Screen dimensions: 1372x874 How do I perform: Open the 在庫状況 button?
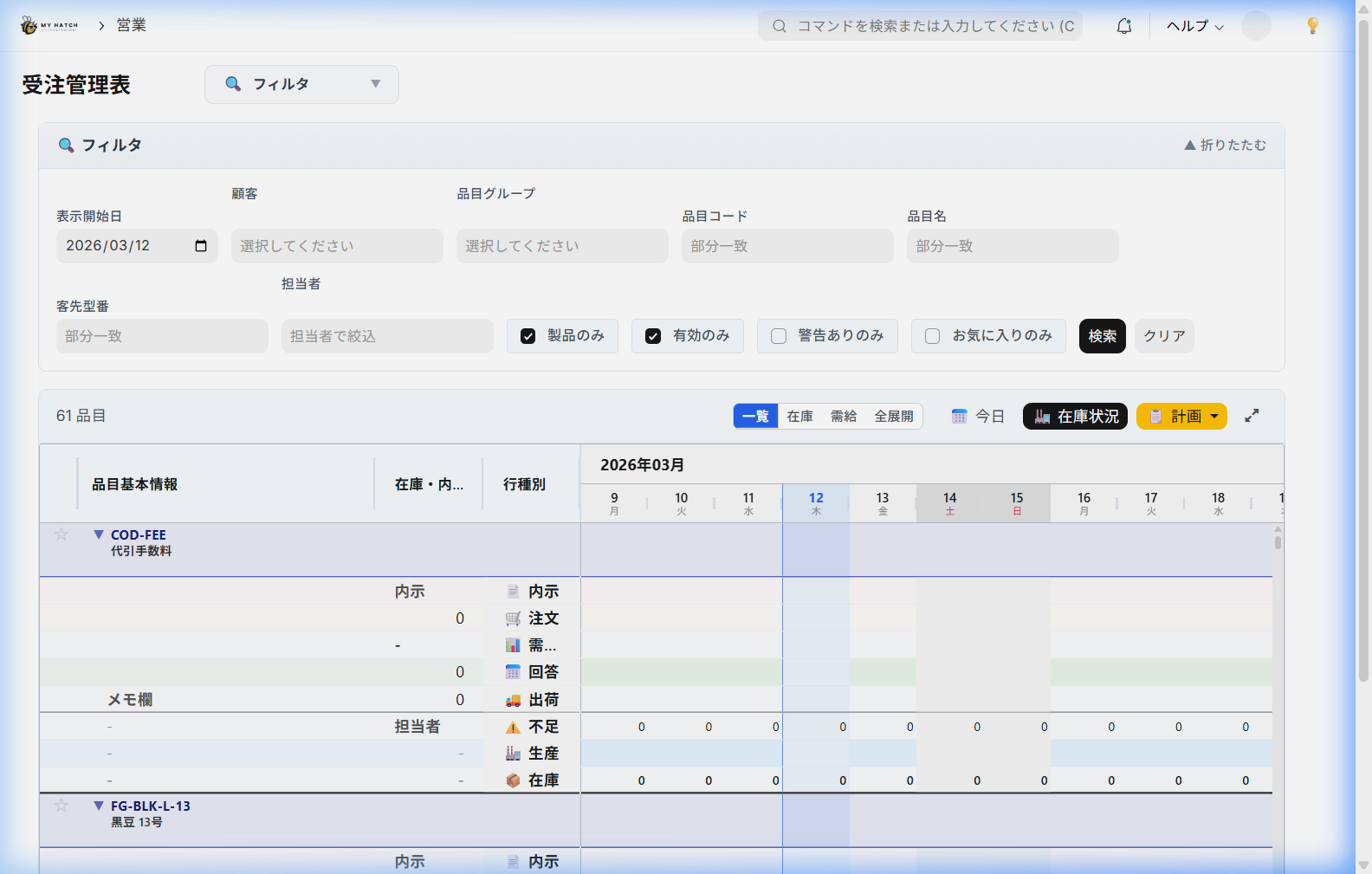pos(1075,417)
